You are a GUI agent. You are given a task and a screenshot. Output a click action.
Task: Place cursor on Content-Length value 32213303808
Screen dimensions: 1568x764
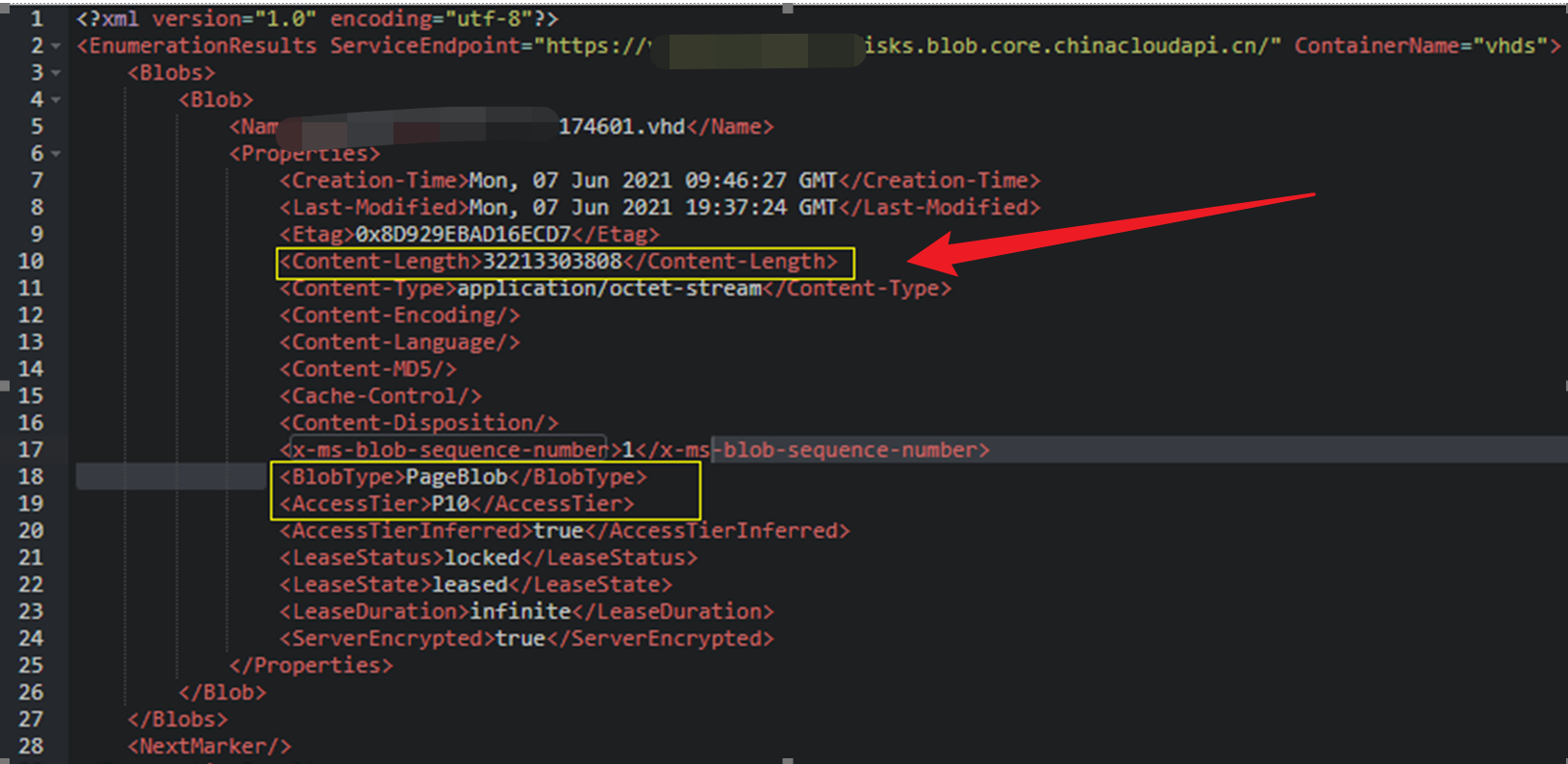click(x=552, y=262)
